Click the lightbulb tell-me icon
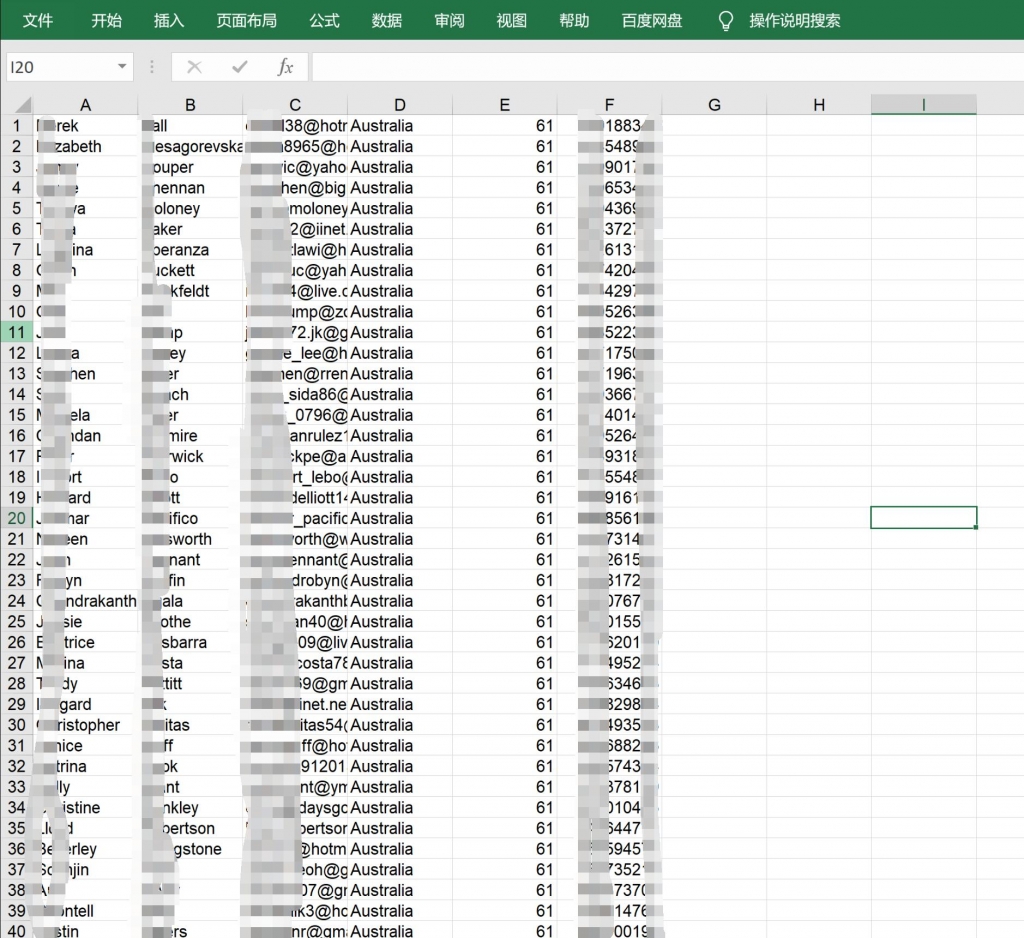This screenshot has width=1024, height=938. [725, 21]
